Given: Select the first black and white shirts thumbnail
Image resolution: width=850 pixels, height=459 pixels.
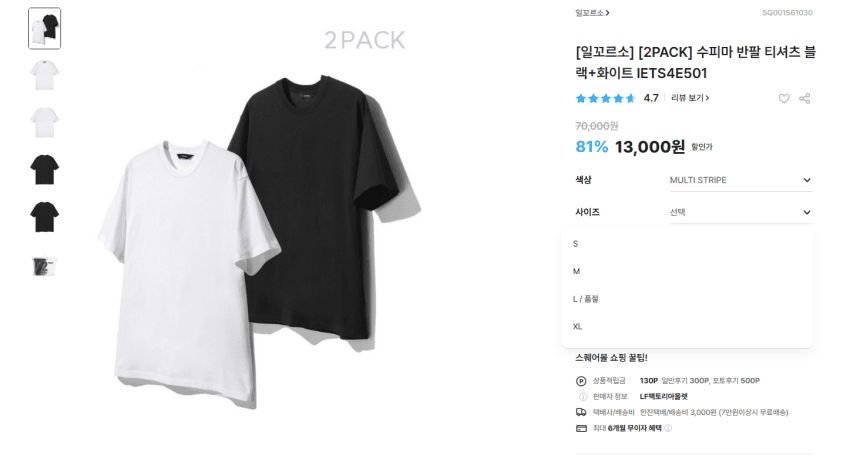Looking at the screenshot, I should point(44,28).
